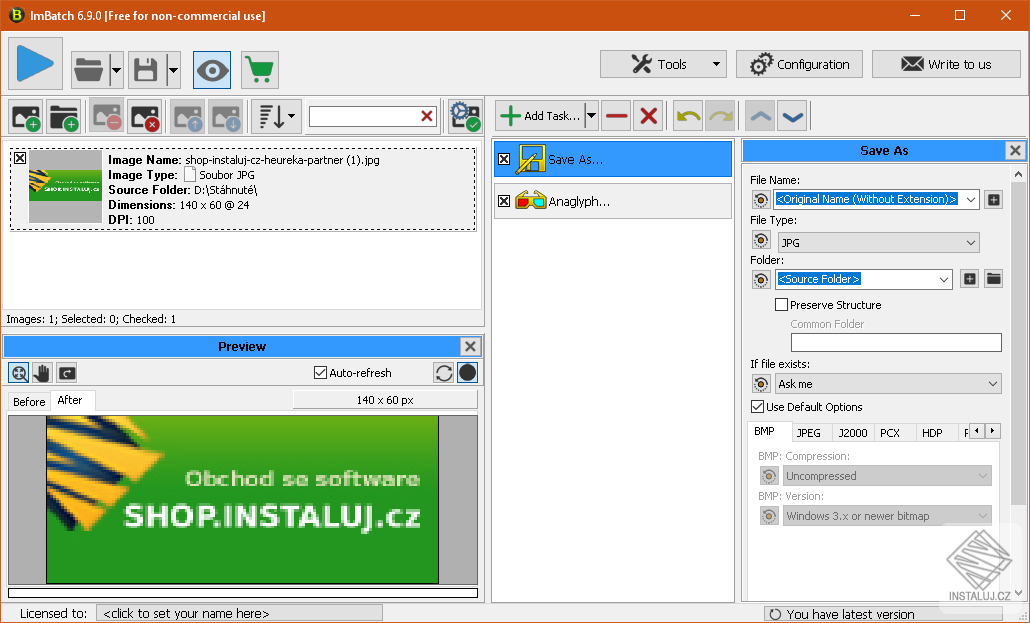The image size is (1030, 623).
Task: Remove all images with the red X image icon
Action: coord(145,117)
